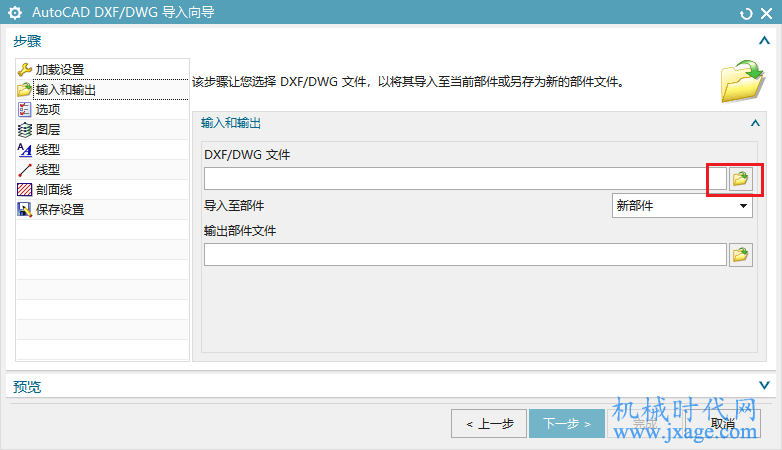Viewport: 782px width, 450px height.
Task: Browse for the output part file
Action: pos(741,255)
